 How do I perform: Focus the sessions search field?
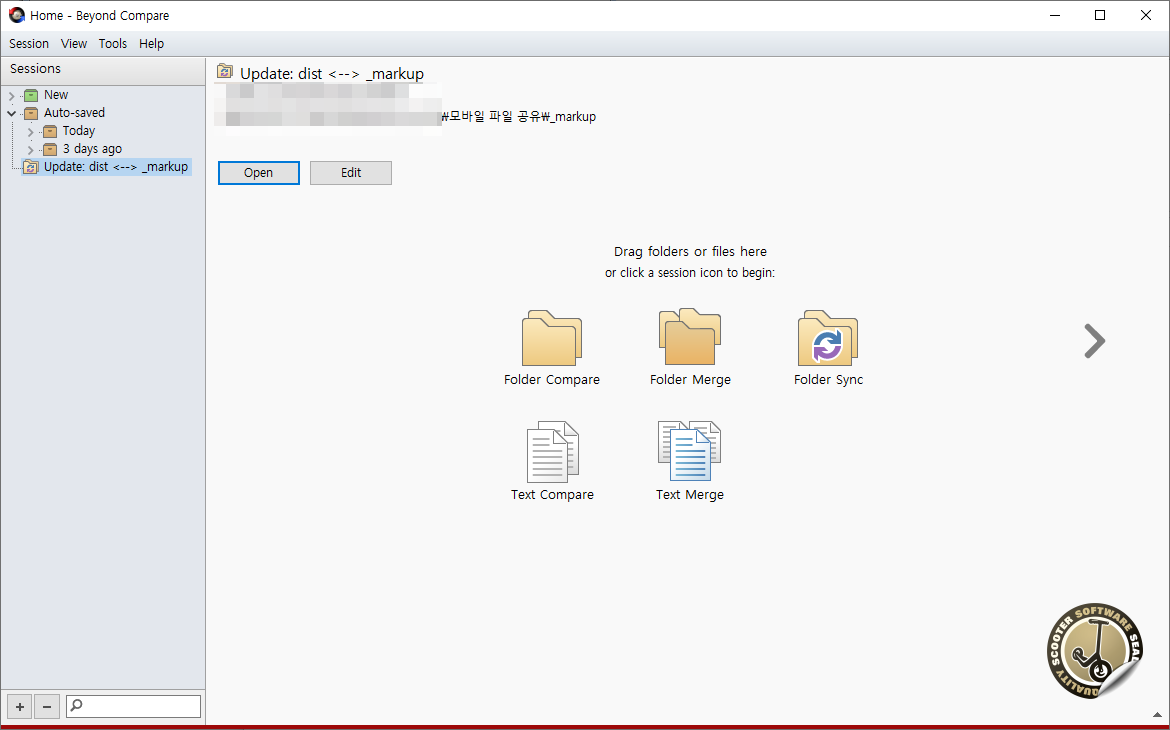[x=134, y=706]
